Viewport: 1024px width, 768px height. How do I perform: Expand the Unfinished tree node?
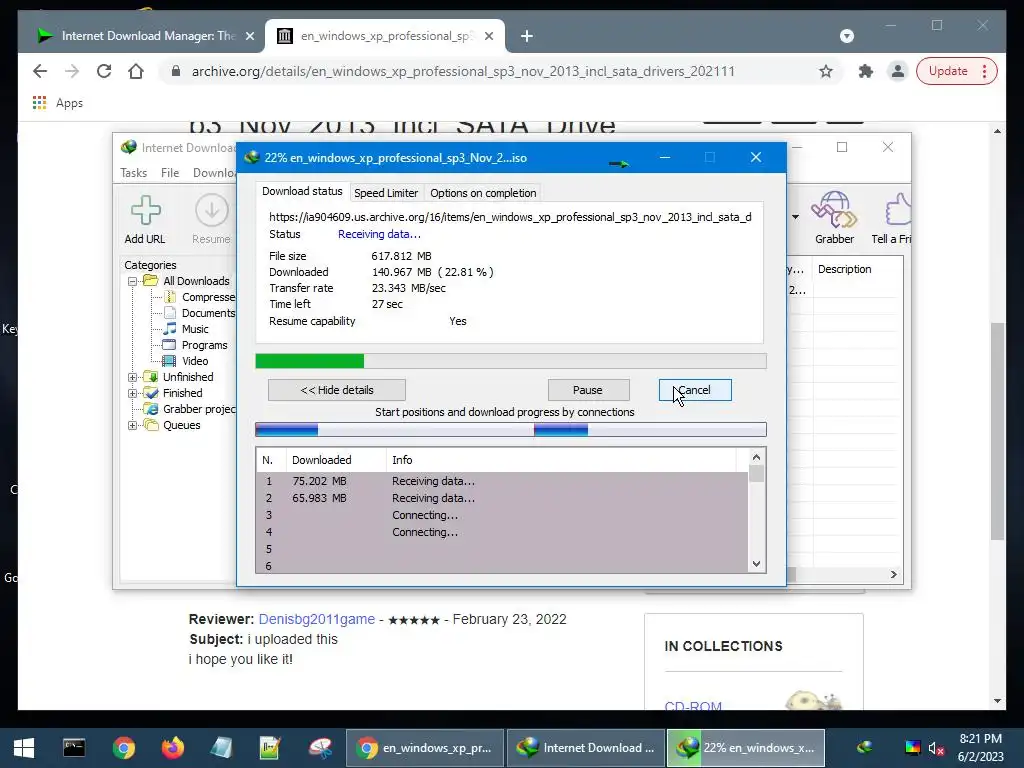(133, 377)
